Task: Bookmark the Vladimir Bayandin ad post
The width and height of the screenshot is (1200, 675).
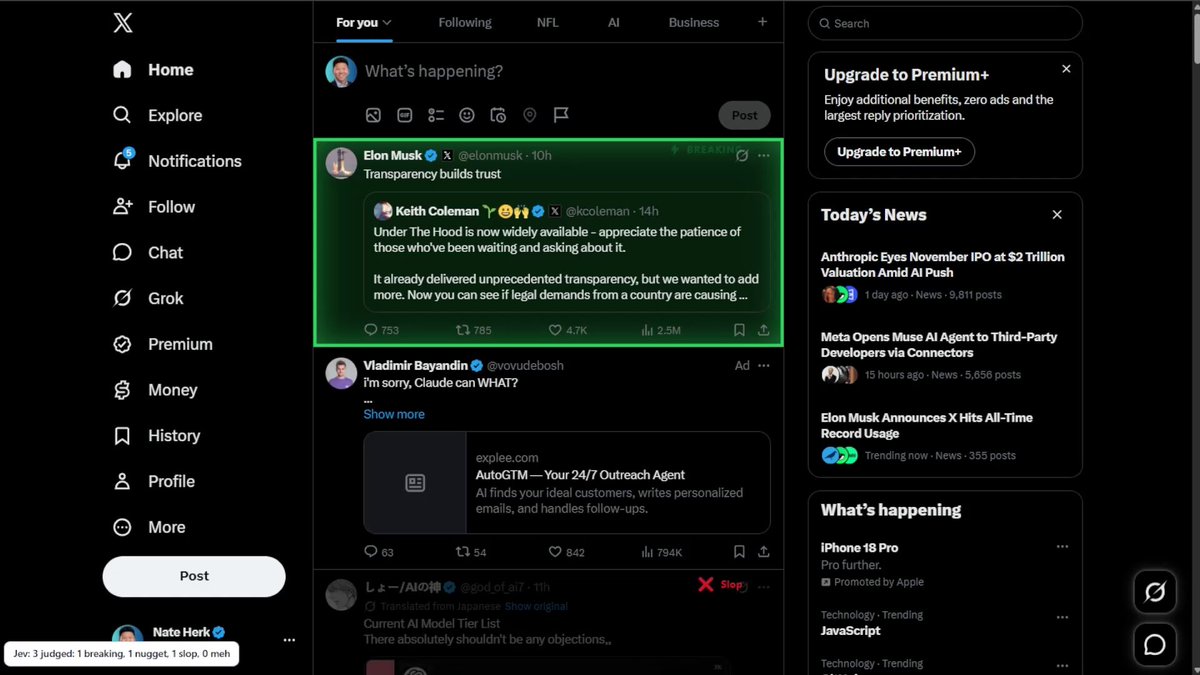Action: [x=739, y=552]
